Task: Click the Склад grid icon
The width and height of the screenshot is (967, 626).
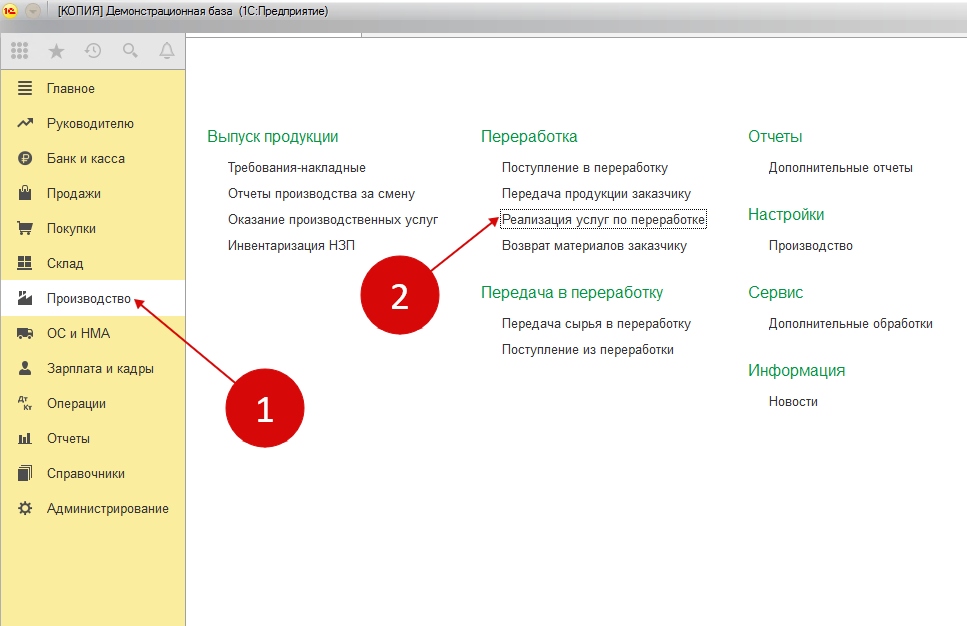Action: [x=25, y=263]
